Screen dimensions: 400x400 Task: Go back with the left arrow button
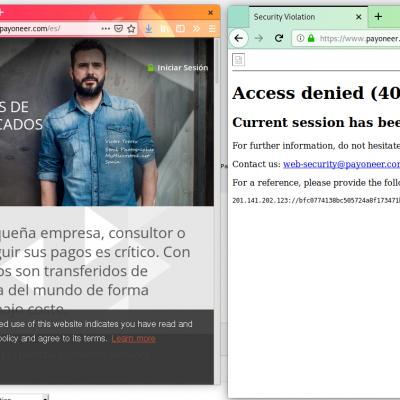[x=239, y=38]
